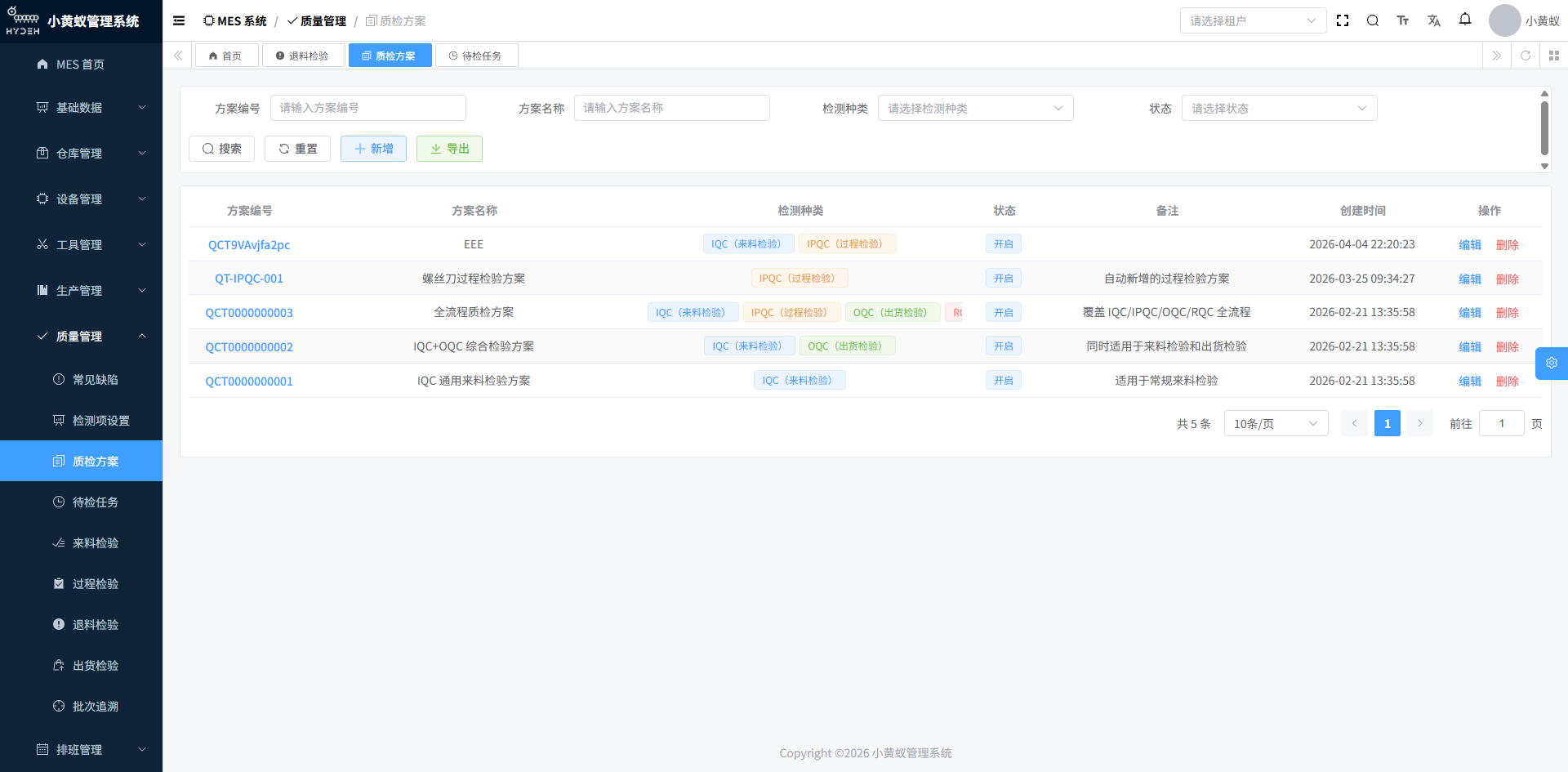Click the 待检任务 clock icon in the sidebar

[59, 502]
